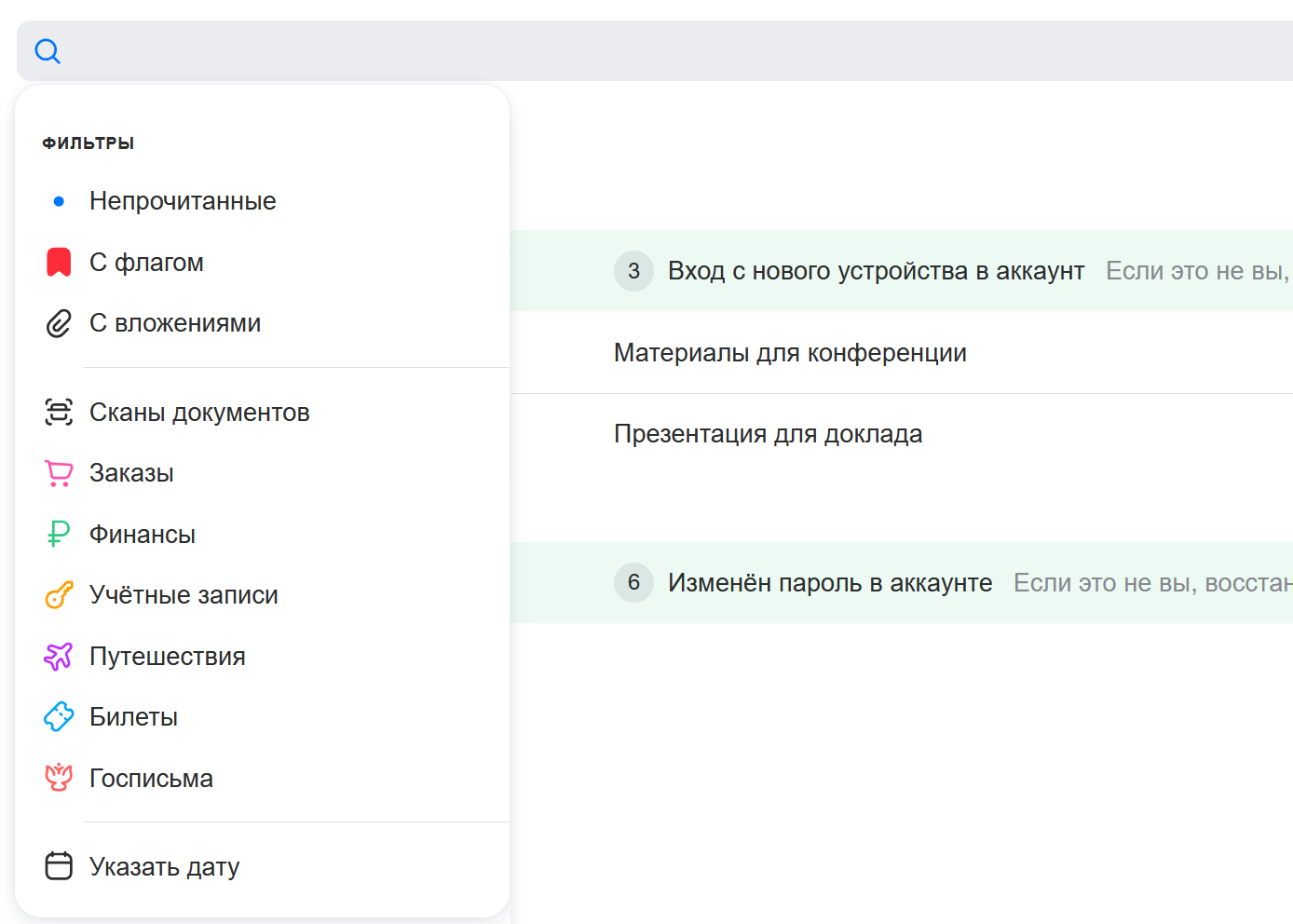Image resolution: width=1293 pixels, height=924 pixels.
Task: Open the Материалы для конференции email
Action: click(790, 353)
